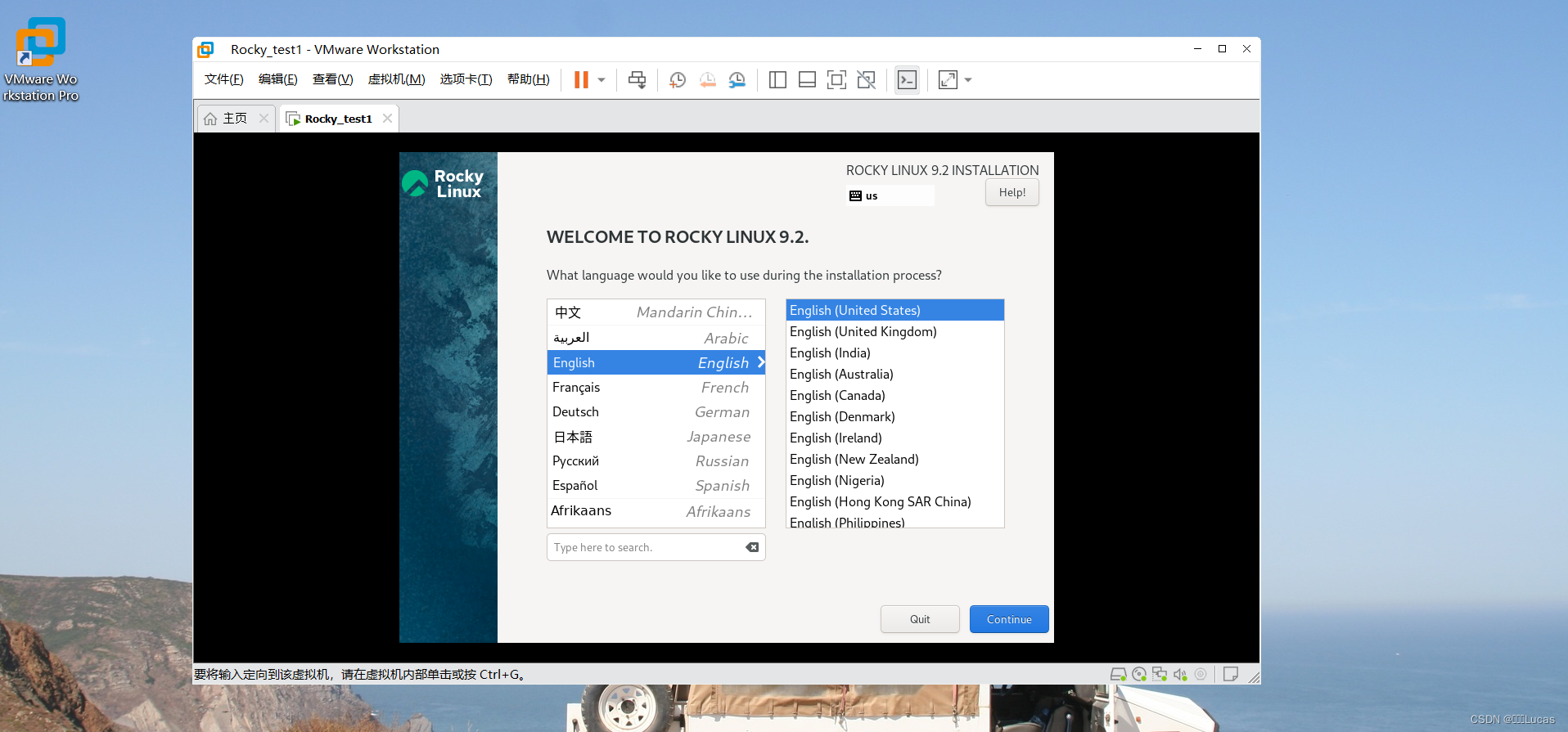
Task: Select the Rocky_test1 tab
Action: [x=337, y=119]
